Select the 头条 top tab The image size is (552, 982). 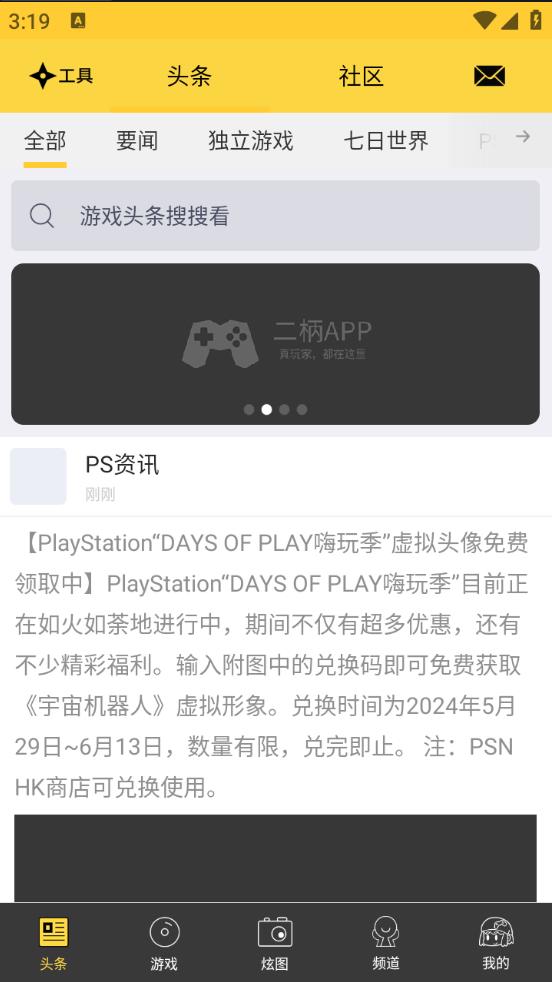[189, 76]
